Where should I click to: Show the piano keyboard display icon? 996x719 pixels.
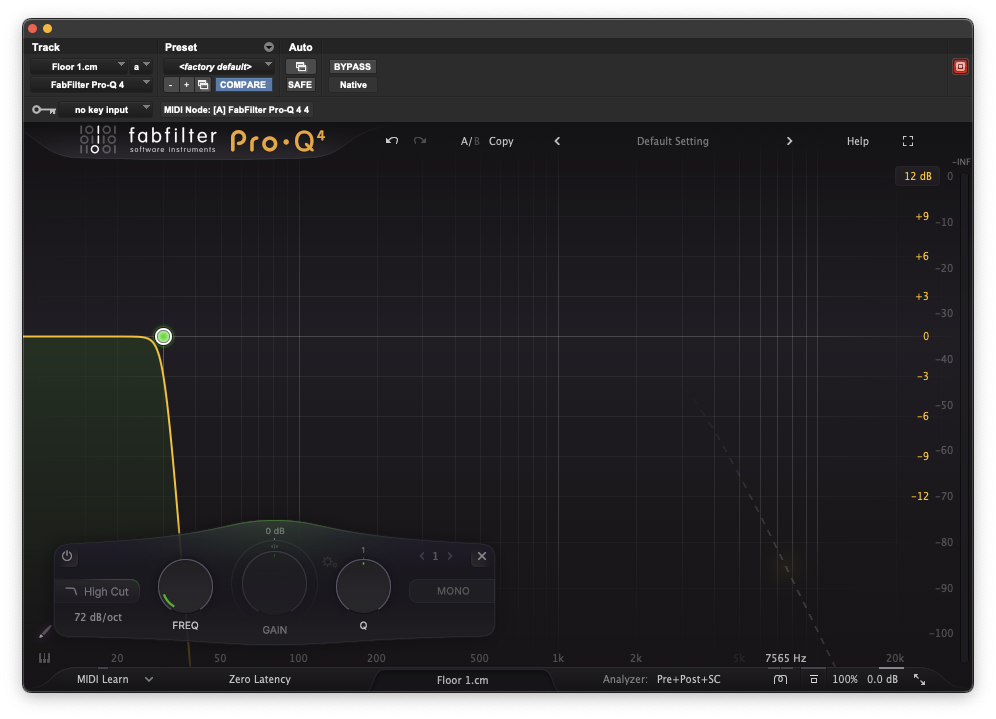(x=44, y=658)
